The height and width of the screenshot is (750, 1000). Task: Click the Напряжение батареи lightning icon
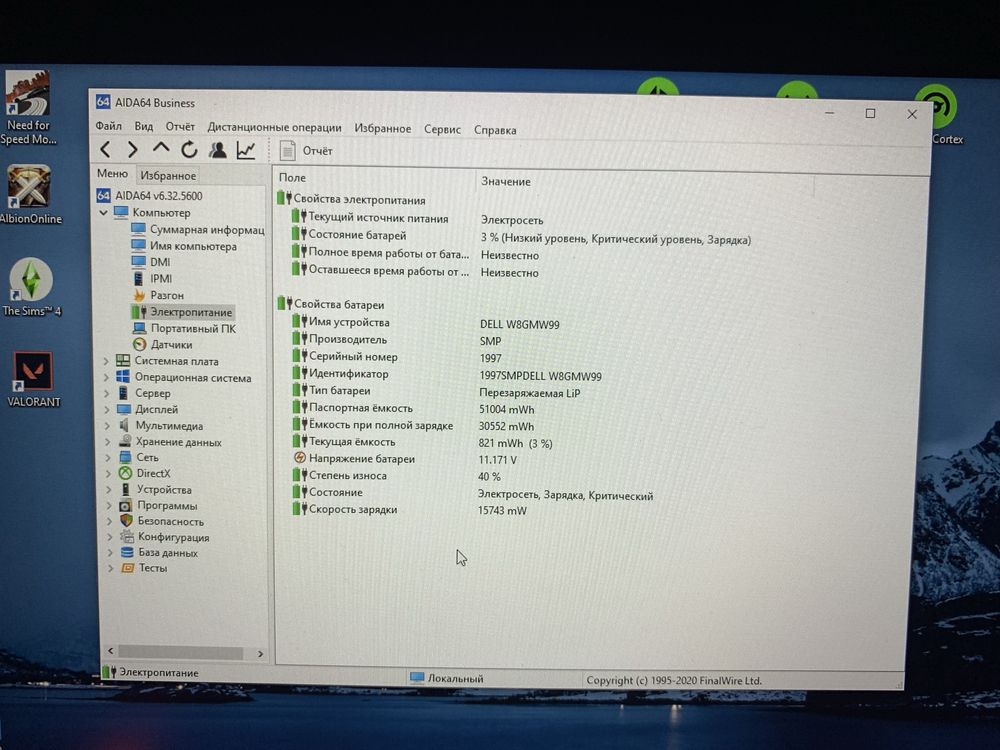[x=300, y=458]
